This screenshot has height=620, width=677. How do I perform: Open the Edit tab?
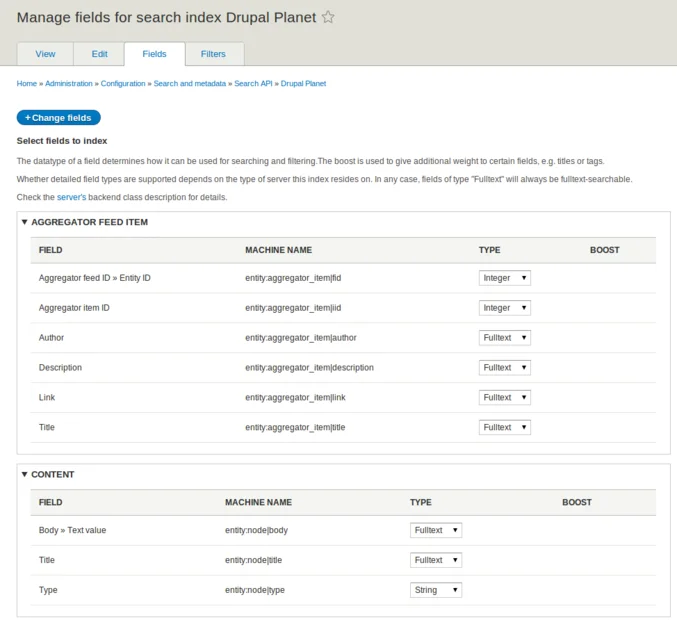pos(99,54)
